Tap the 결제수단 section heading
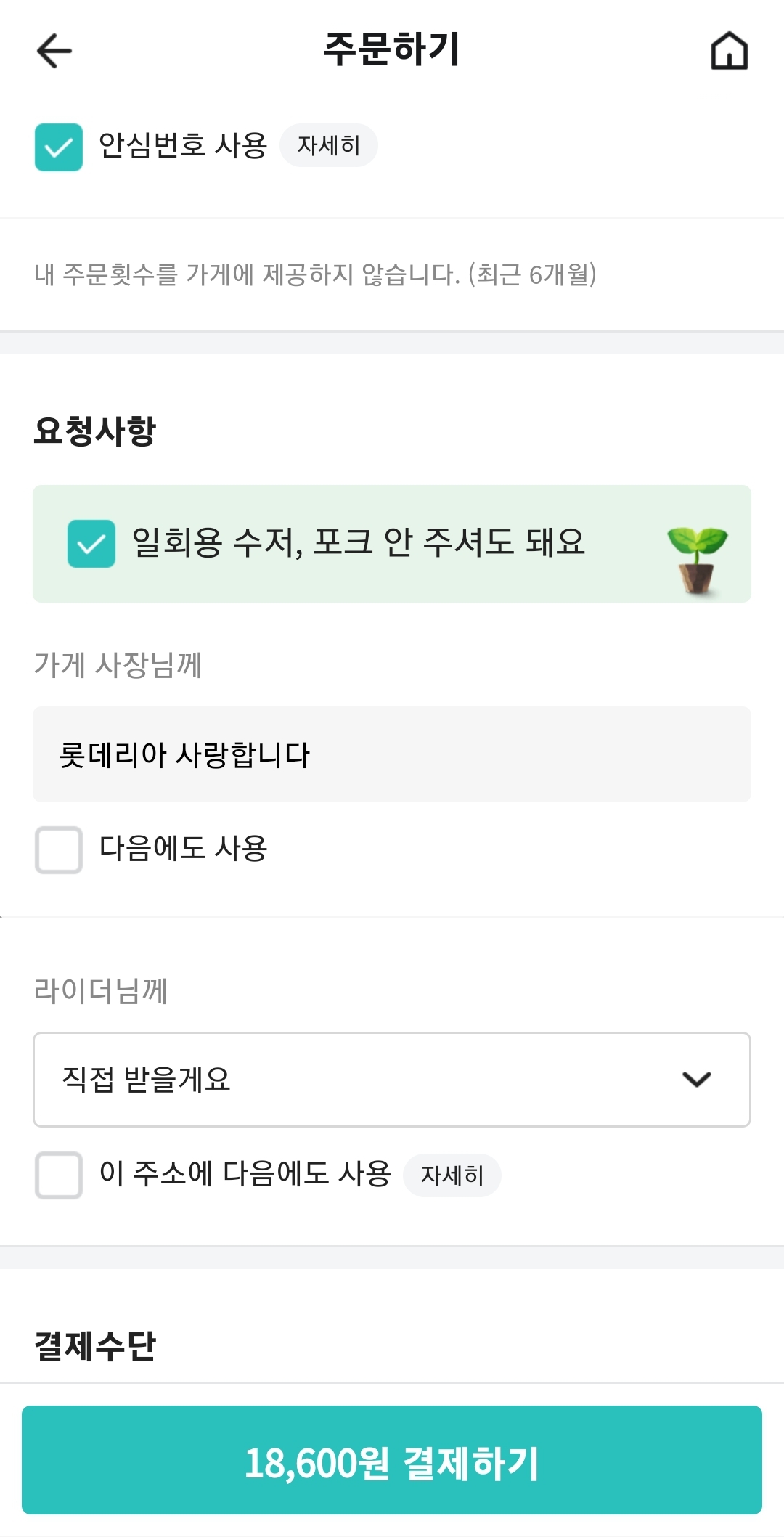The image size is (784, 1537). [95, 1345]
